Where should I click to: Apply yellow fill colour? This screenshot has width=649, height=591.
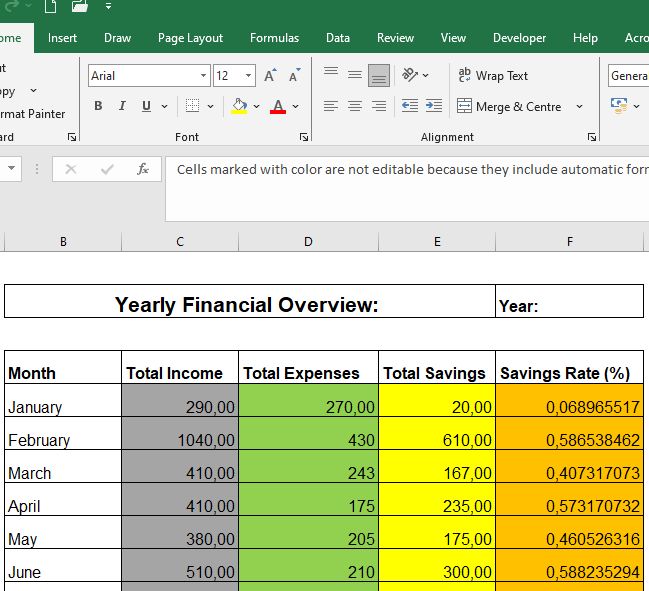[239, 106]
